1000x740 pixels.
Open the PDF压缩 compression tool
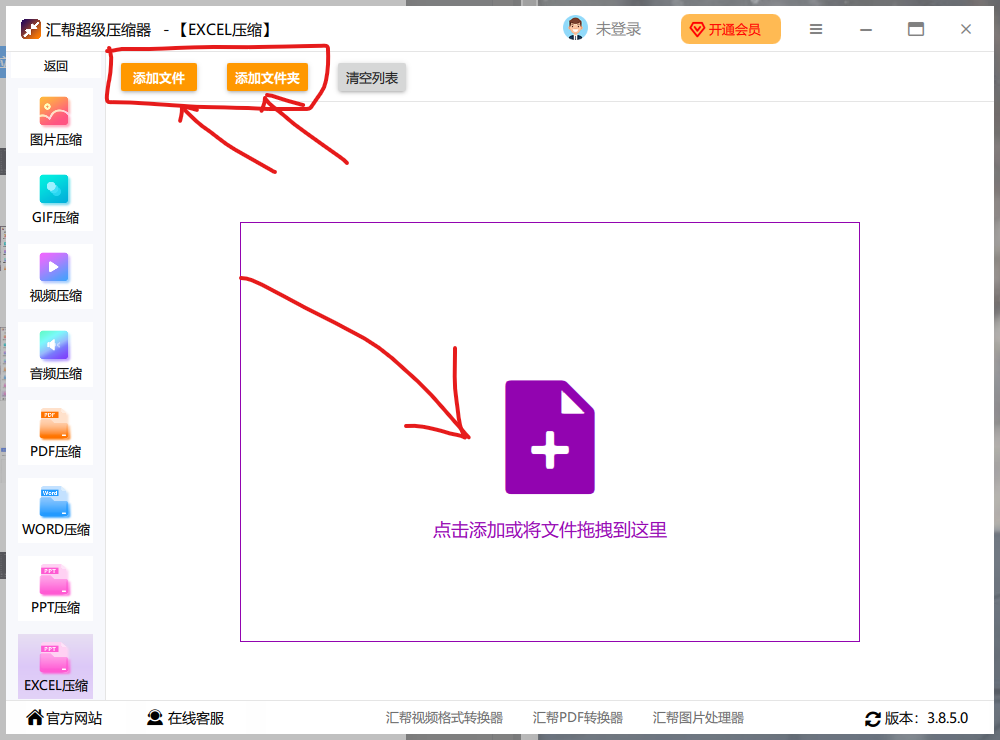pyautogui.click(x=55, y=433)
